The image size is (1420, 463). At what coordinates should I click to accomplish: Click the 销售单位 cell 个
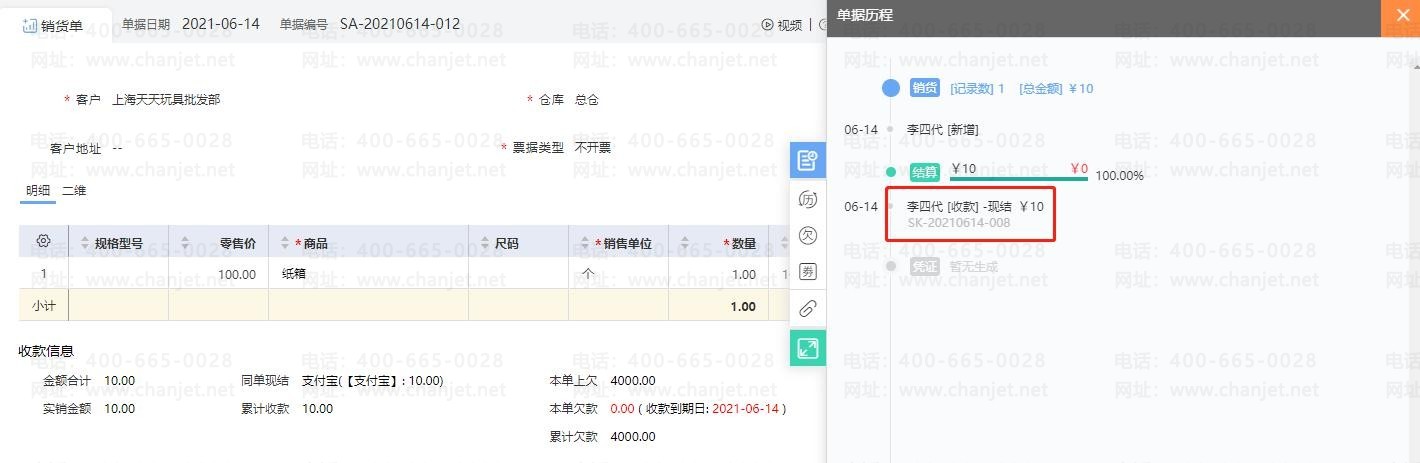pyautogui.click(x=588, y=273)
